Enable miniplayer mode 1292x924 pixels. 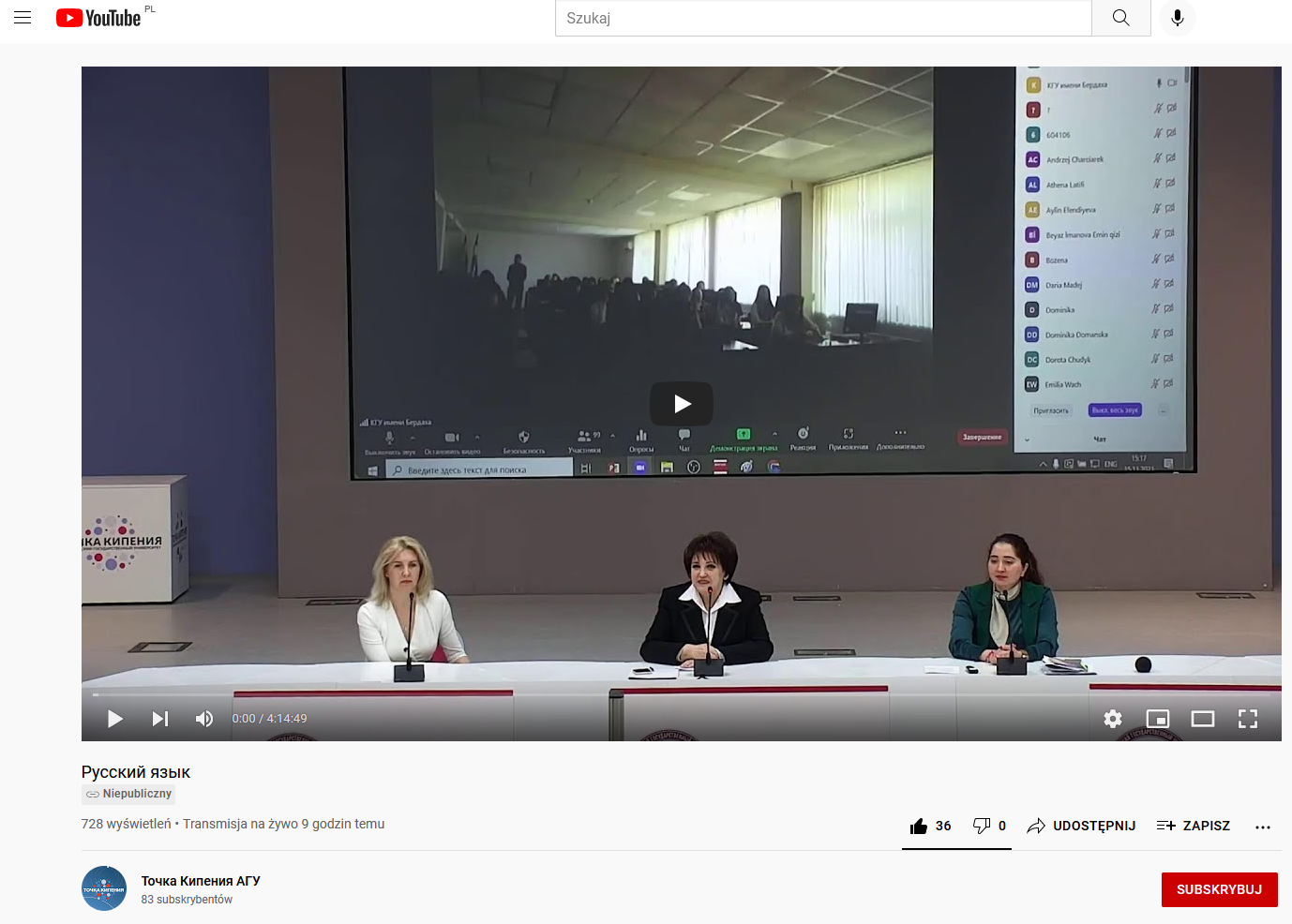coord(1158,719)
